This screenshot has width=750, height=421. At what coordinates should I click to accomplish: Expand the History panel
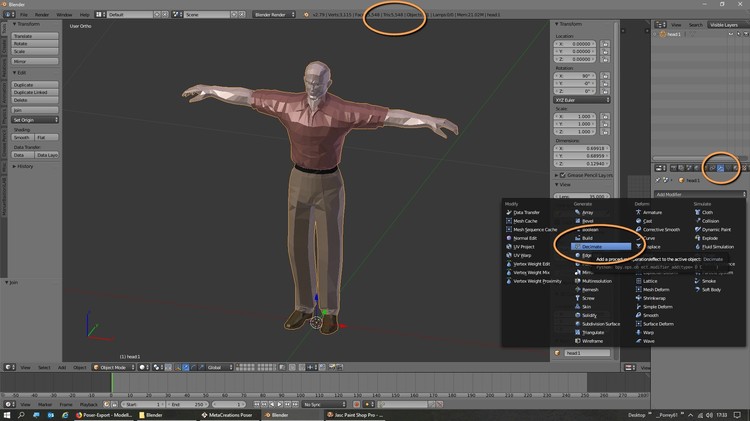(25, 166)
